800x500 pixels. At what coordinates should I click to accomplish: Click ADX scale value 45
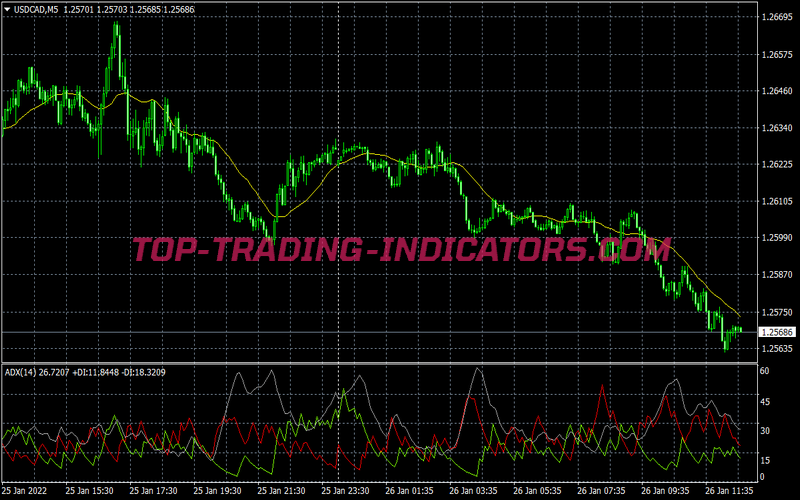(x=764, y=402)
